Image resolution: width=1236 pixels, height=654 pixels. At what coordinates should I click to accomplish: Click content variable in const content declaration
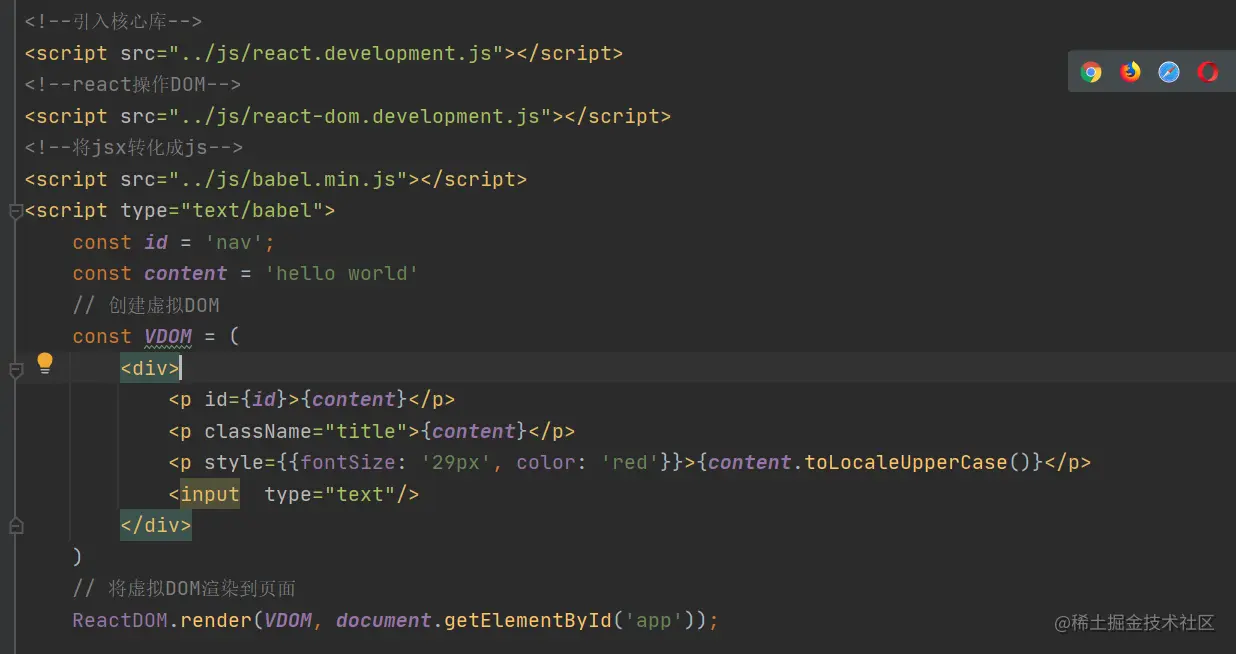coord(186,273)
